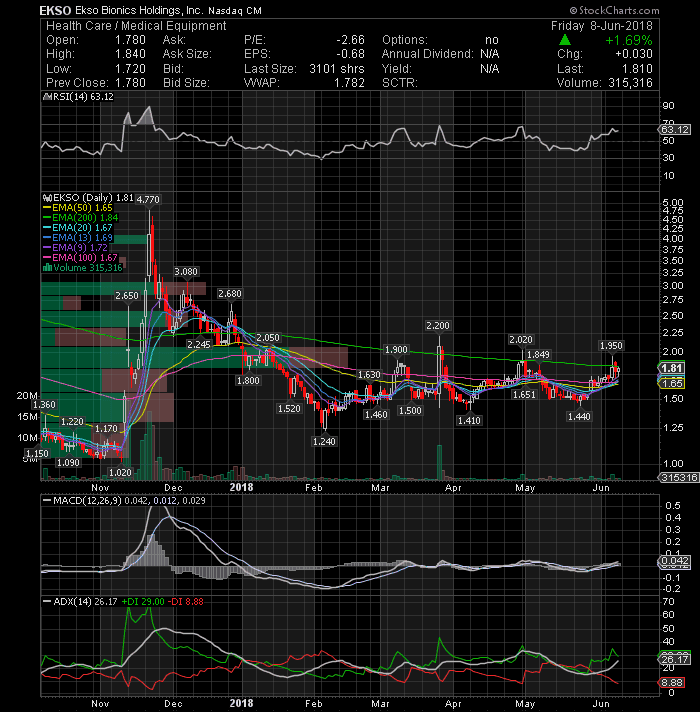The height and width of the screenshot is (712, 700).
Task: Click the Nasdaq CM exchange label
Action: (235, 11)
